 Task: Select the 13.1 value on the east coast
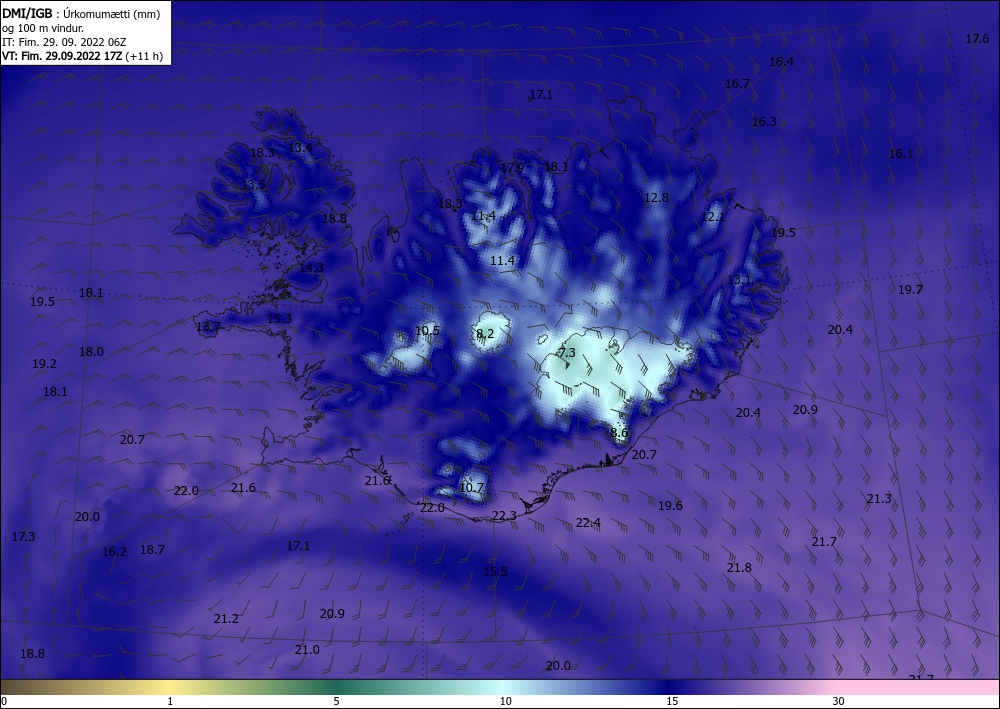tap(739, 279)
